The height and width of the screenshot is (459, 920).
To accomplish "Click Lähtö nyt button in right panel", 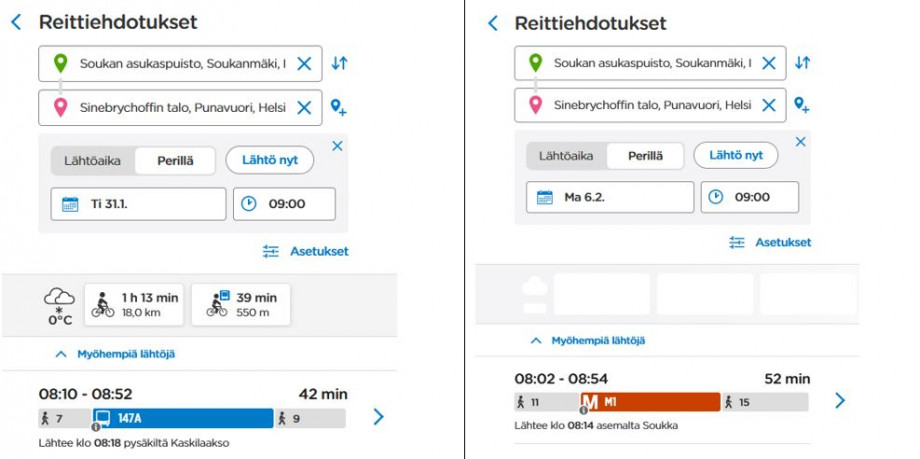I will click(736, 156).
